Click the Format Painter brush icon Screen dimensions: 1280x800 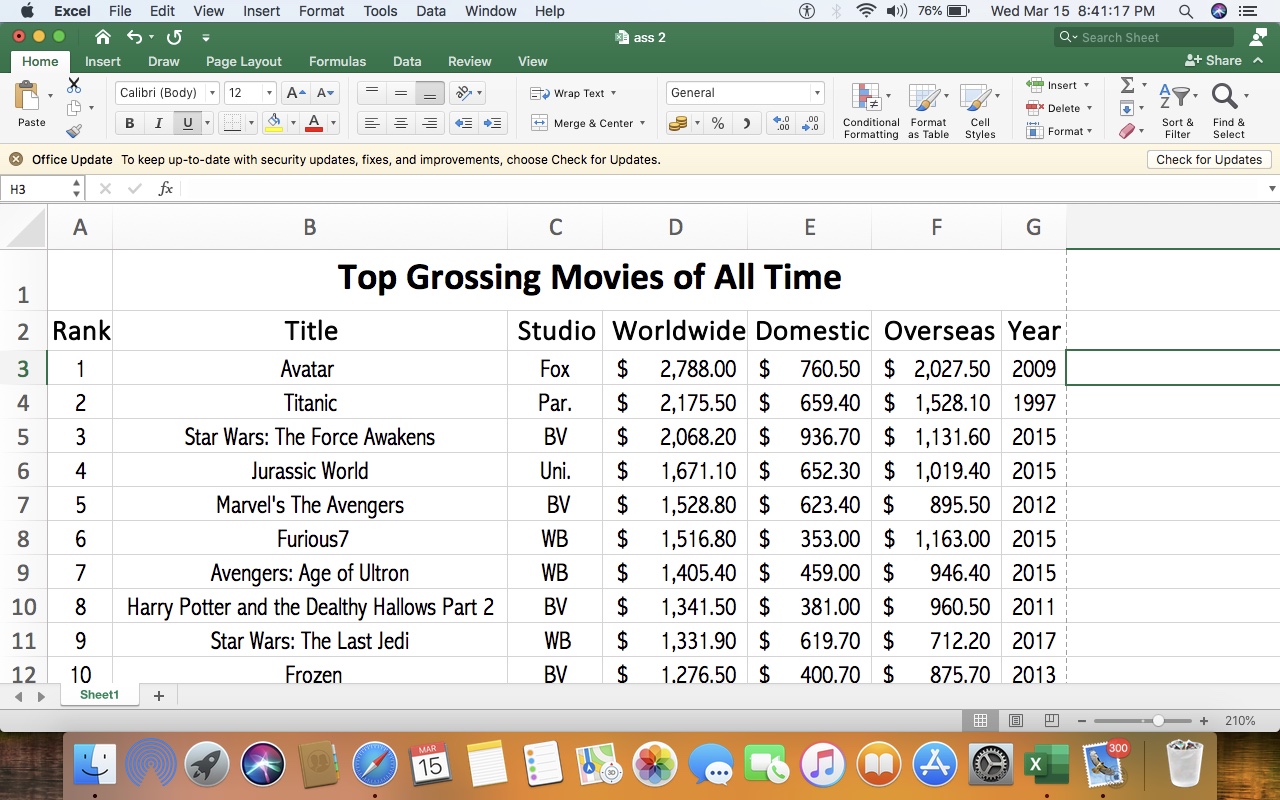[74, 131]
